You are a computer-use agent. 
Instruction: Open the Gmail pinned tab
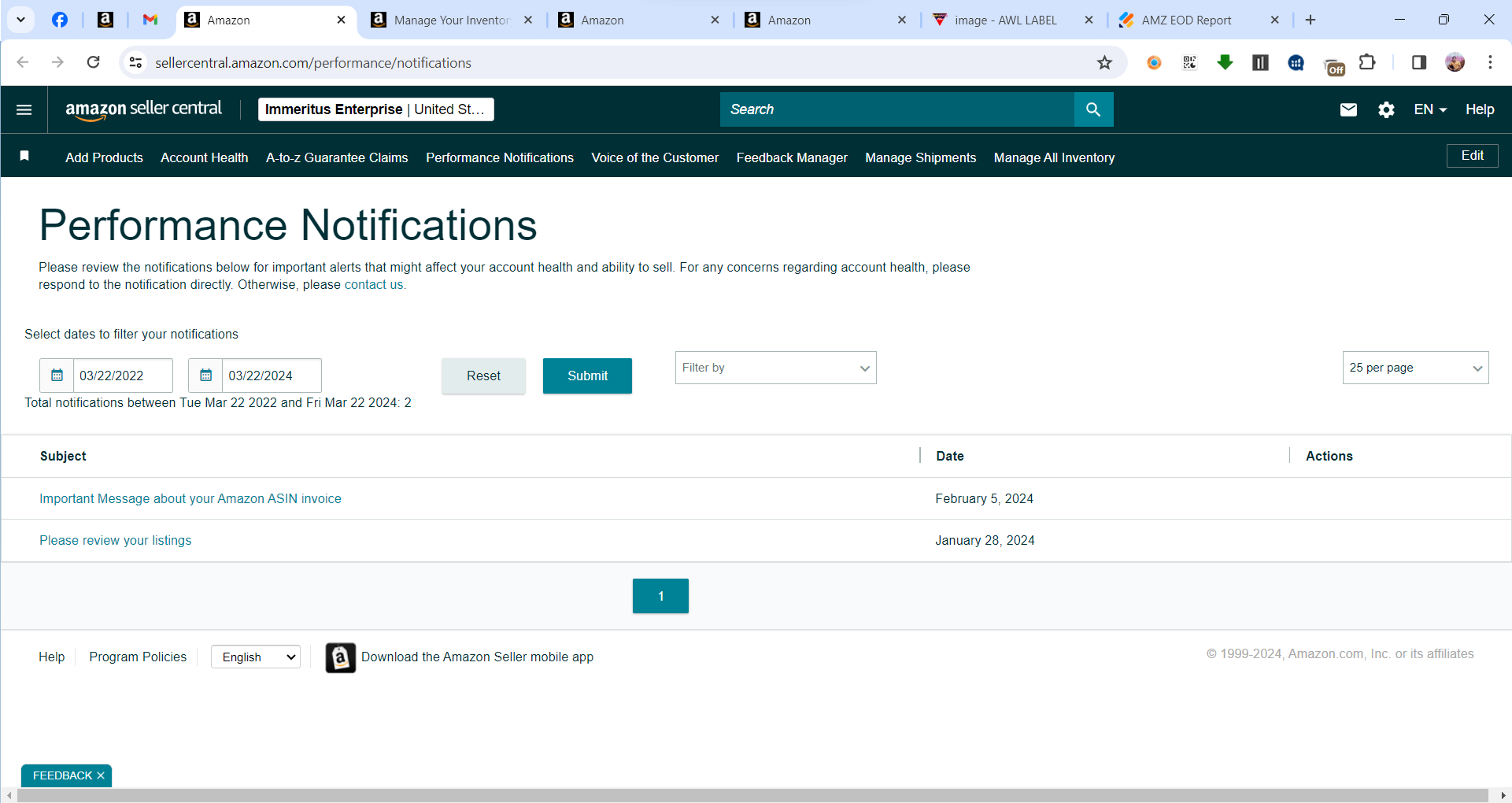(x=150, y=20)
